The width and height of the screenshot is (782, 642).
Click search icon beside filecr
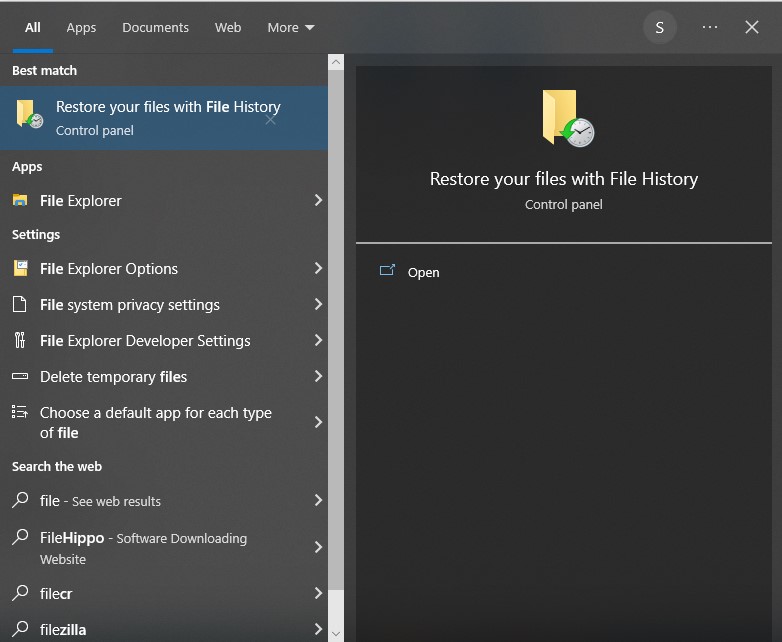coord(20,593)
